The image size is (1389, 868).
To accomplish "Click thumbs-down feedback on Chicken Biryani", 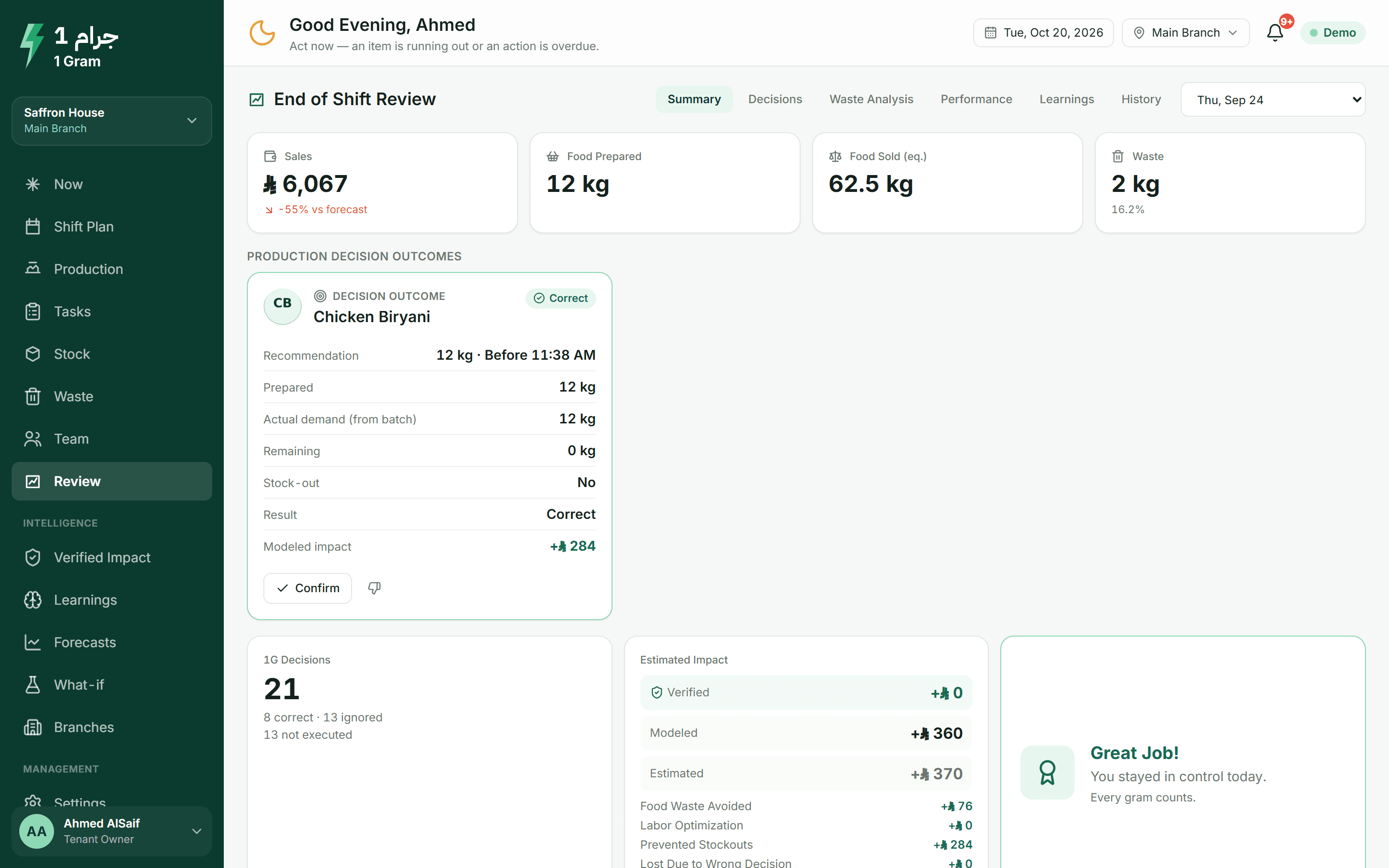I will (x=374, y=588).
